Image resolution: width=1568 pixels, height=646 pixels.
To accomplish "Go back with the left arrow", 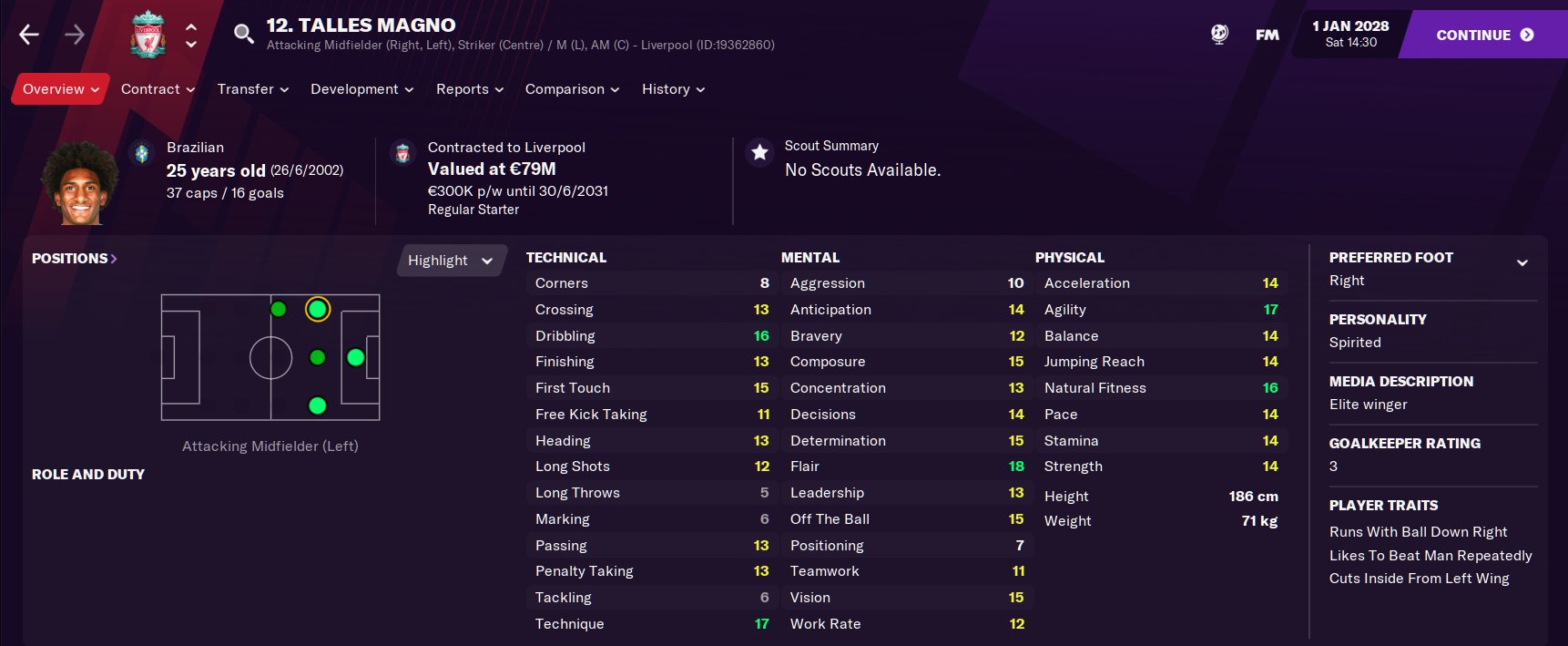I will [x=29, y=35].
